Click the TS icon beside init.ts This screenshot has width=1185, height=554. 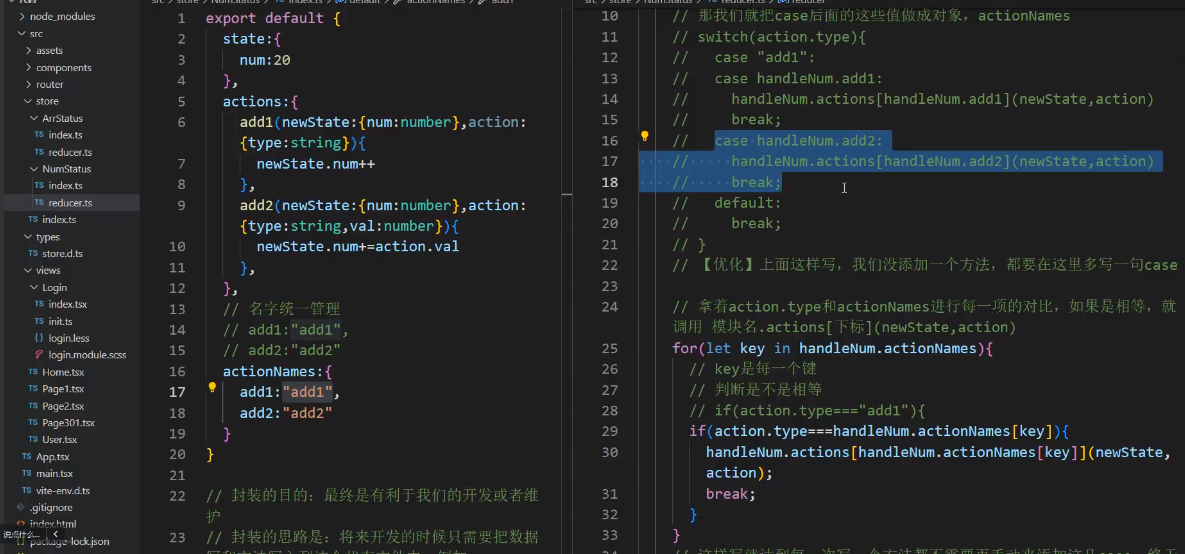click(x=39, y=321)
